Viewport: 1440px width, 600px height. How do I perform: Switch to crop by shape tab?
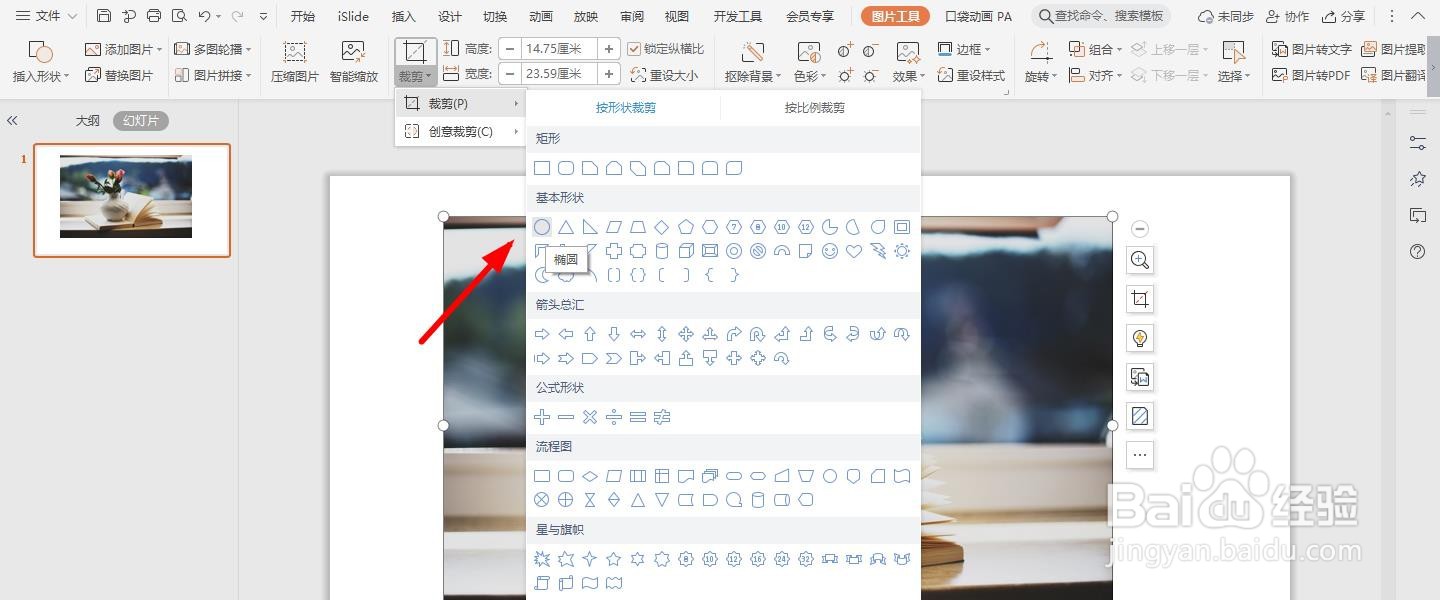click(x=626, y=107)
